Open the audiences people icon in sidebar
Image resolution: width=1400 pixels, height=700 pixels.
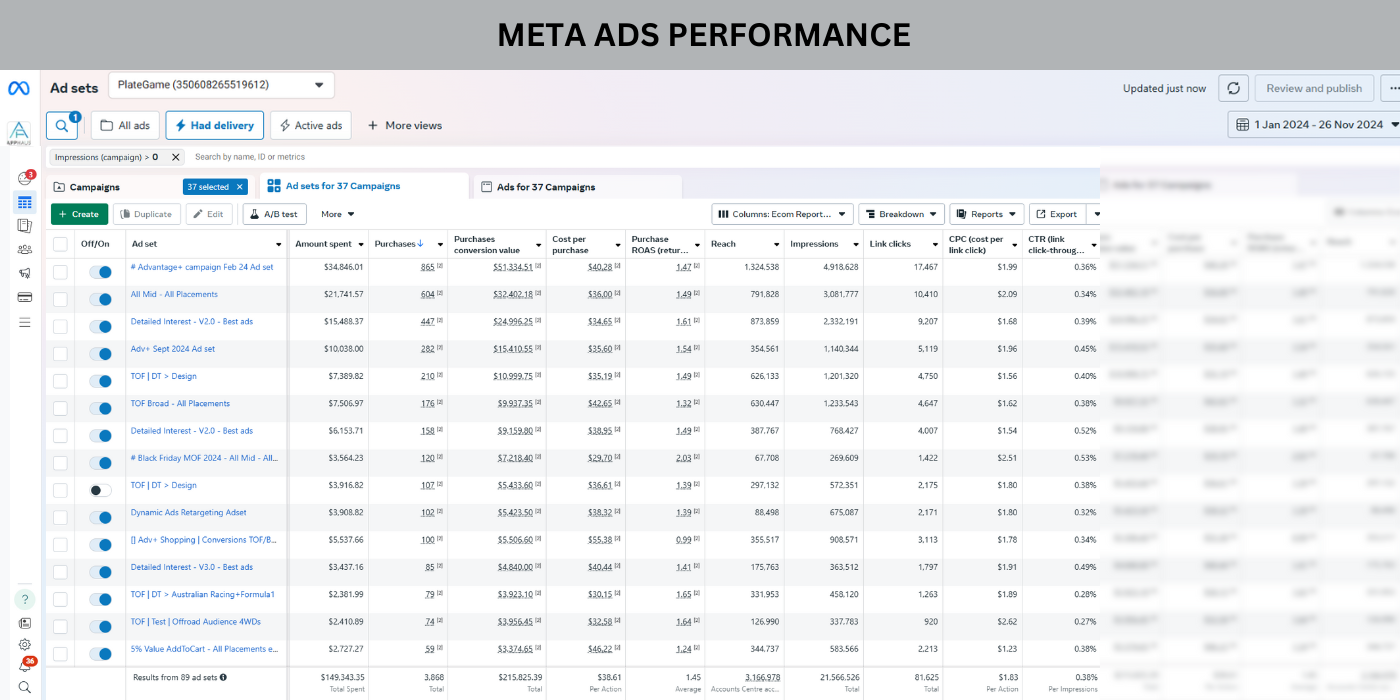click(x=24, y=249)
